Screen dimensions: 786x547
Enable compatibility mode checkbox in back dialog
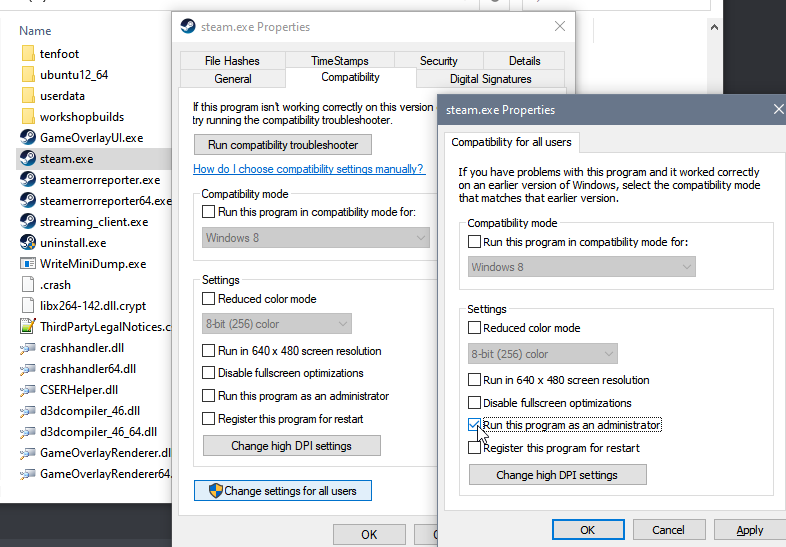pos(209,212)
